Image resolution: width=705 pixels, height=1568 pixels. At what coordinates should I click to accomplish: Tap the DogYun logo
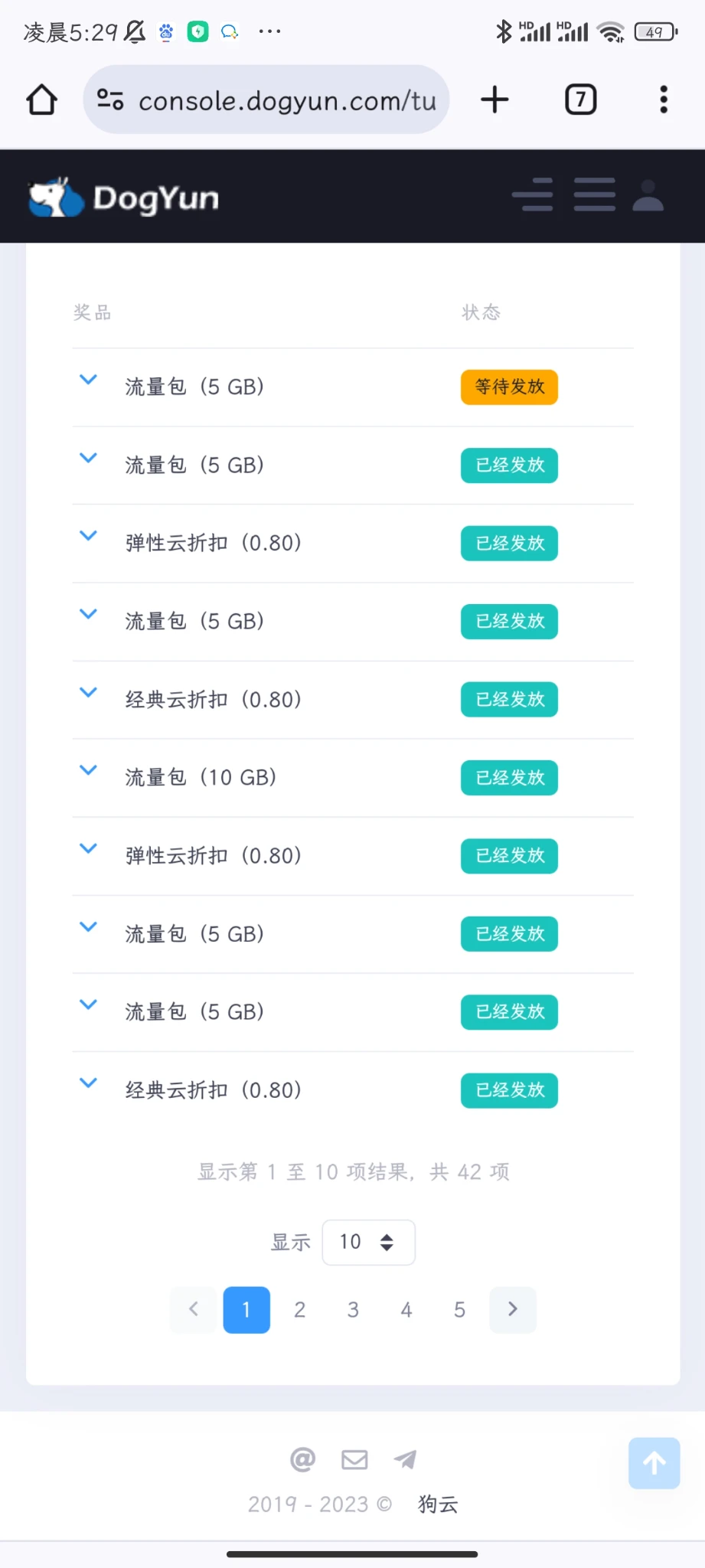[x=124, y=198]
